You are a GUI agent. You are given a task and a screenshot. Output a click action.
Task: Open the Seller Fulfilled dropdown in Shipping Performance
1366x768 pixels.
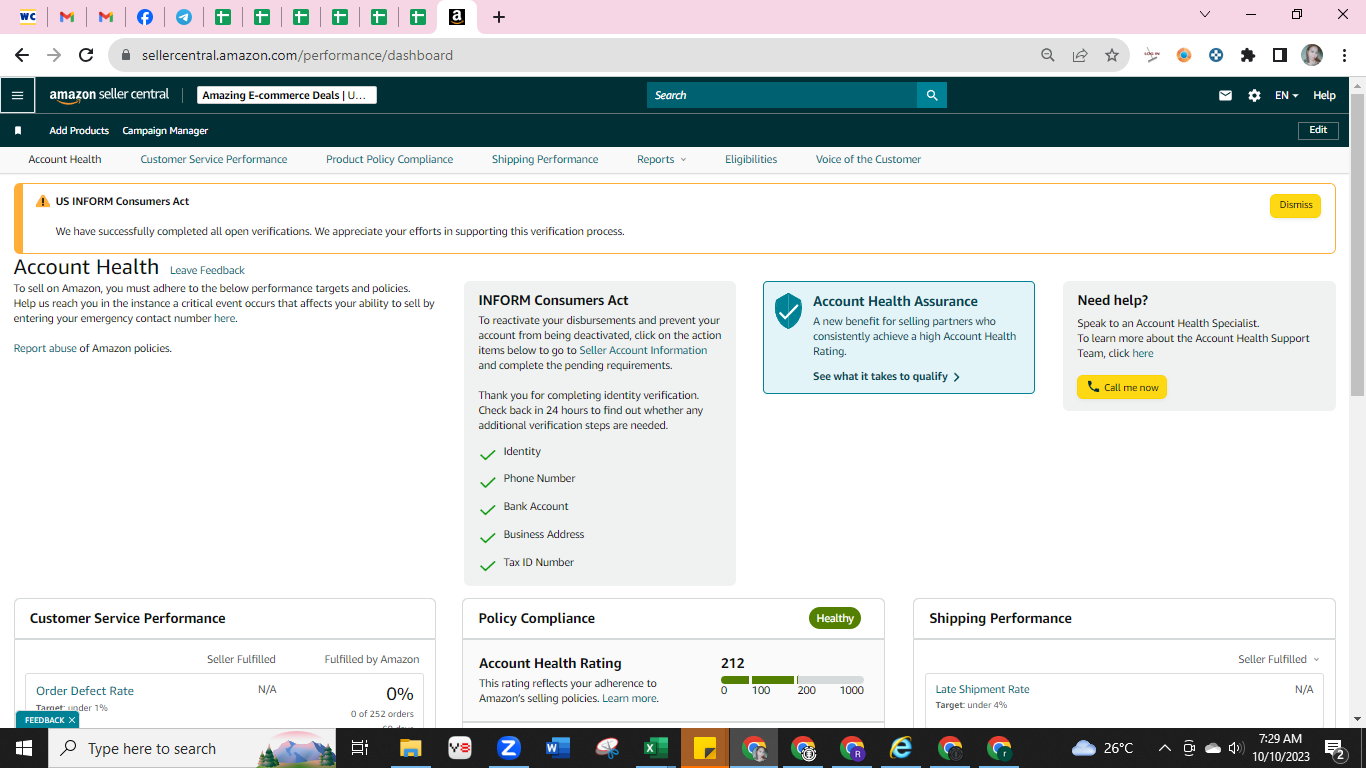click(1279, 659)
